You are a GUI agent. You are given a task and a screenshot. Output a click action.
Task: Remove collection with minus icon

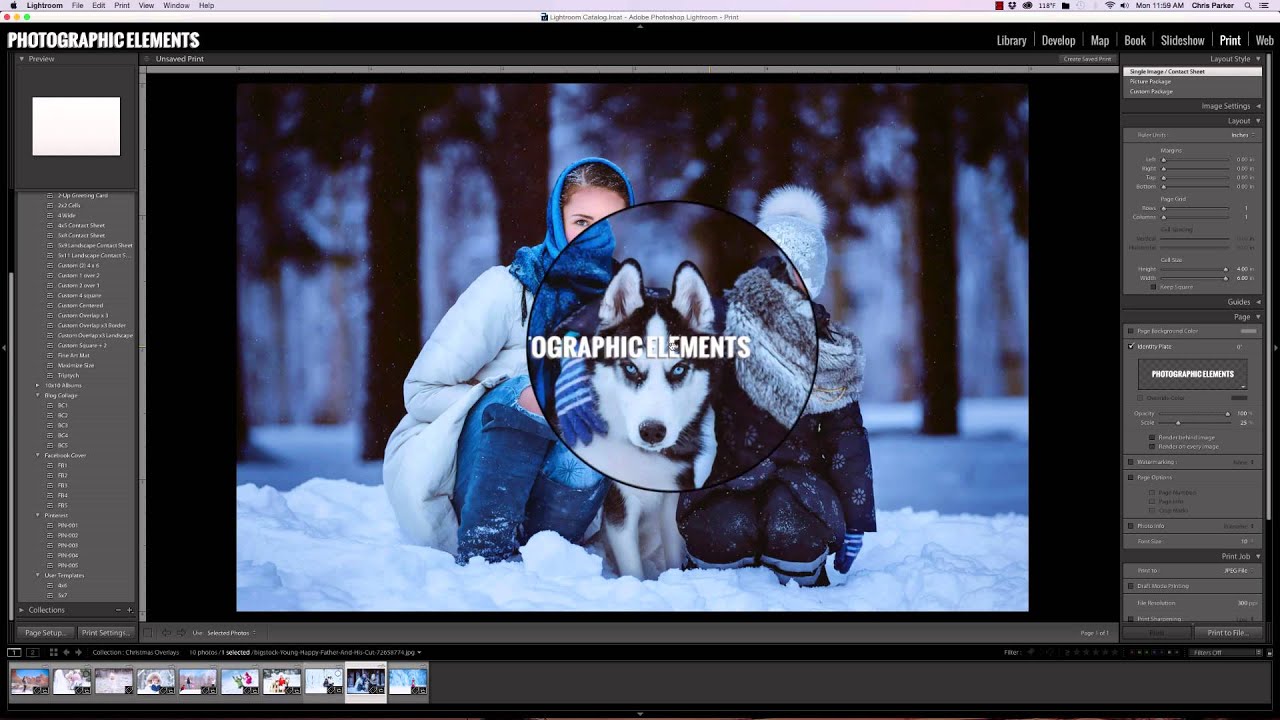coord(118,610)
